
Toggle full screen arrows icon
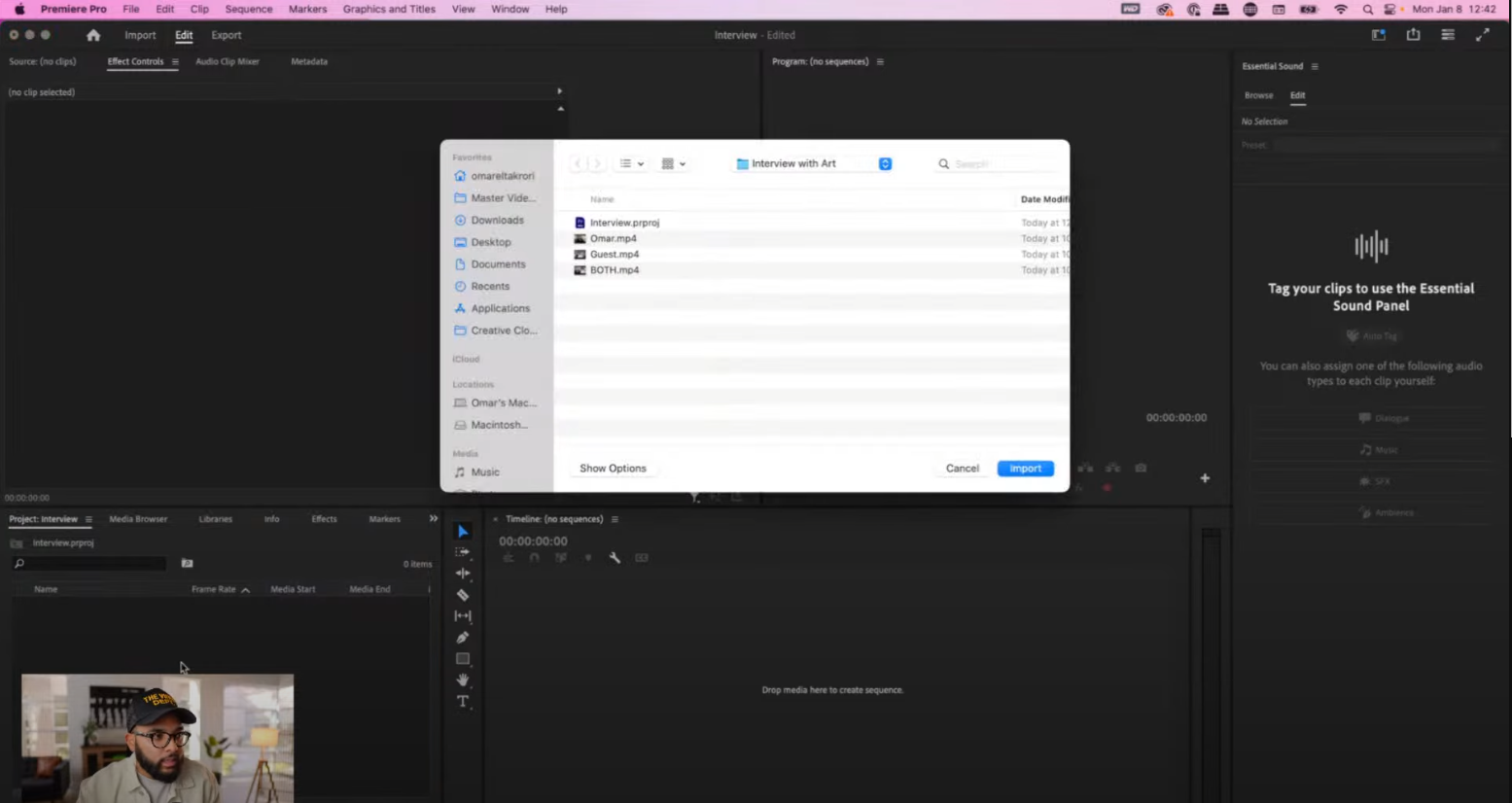[1482, 35]
